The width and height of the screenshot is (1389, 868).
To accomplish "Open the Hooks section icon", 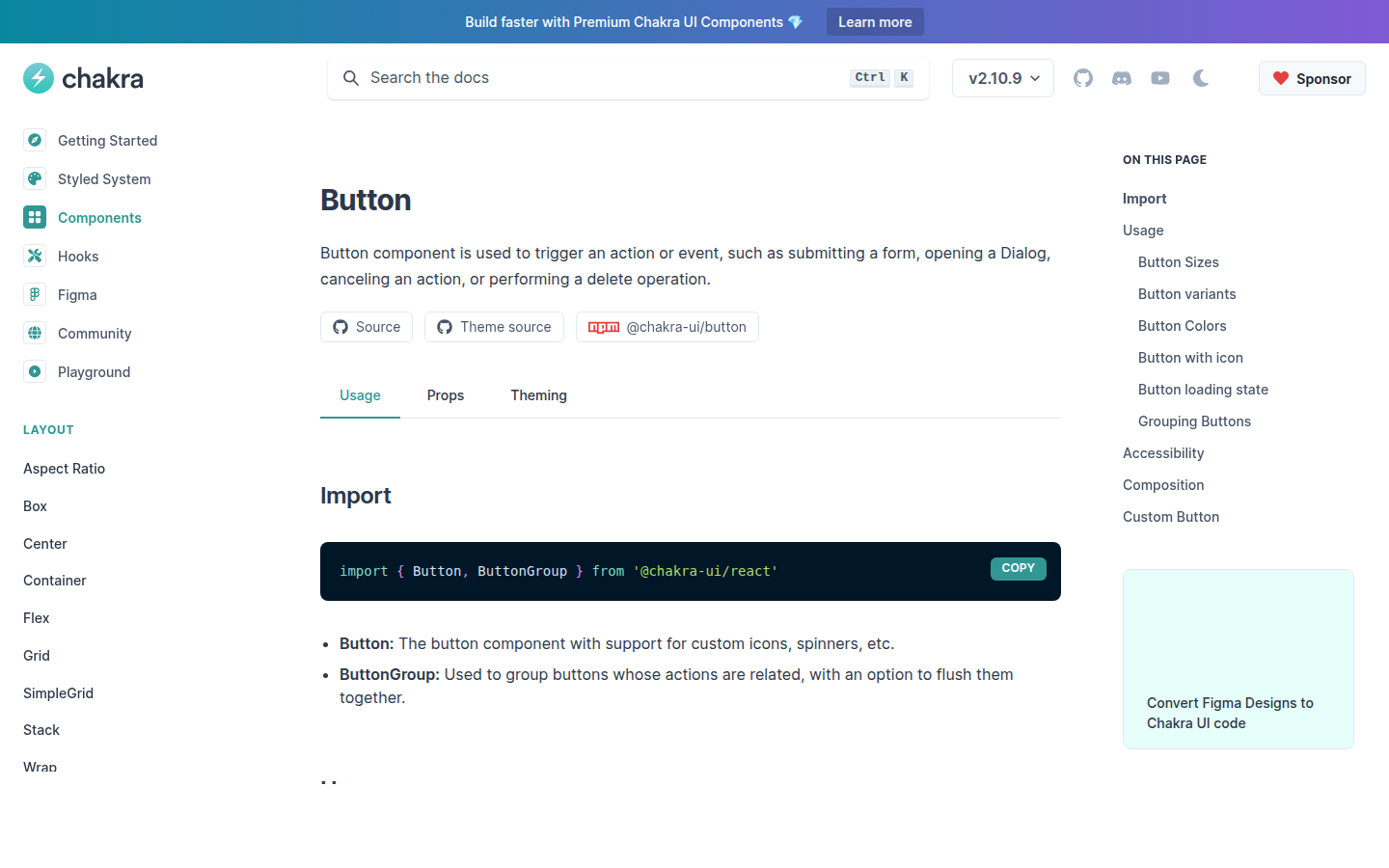I will click(x=35, y=256).
